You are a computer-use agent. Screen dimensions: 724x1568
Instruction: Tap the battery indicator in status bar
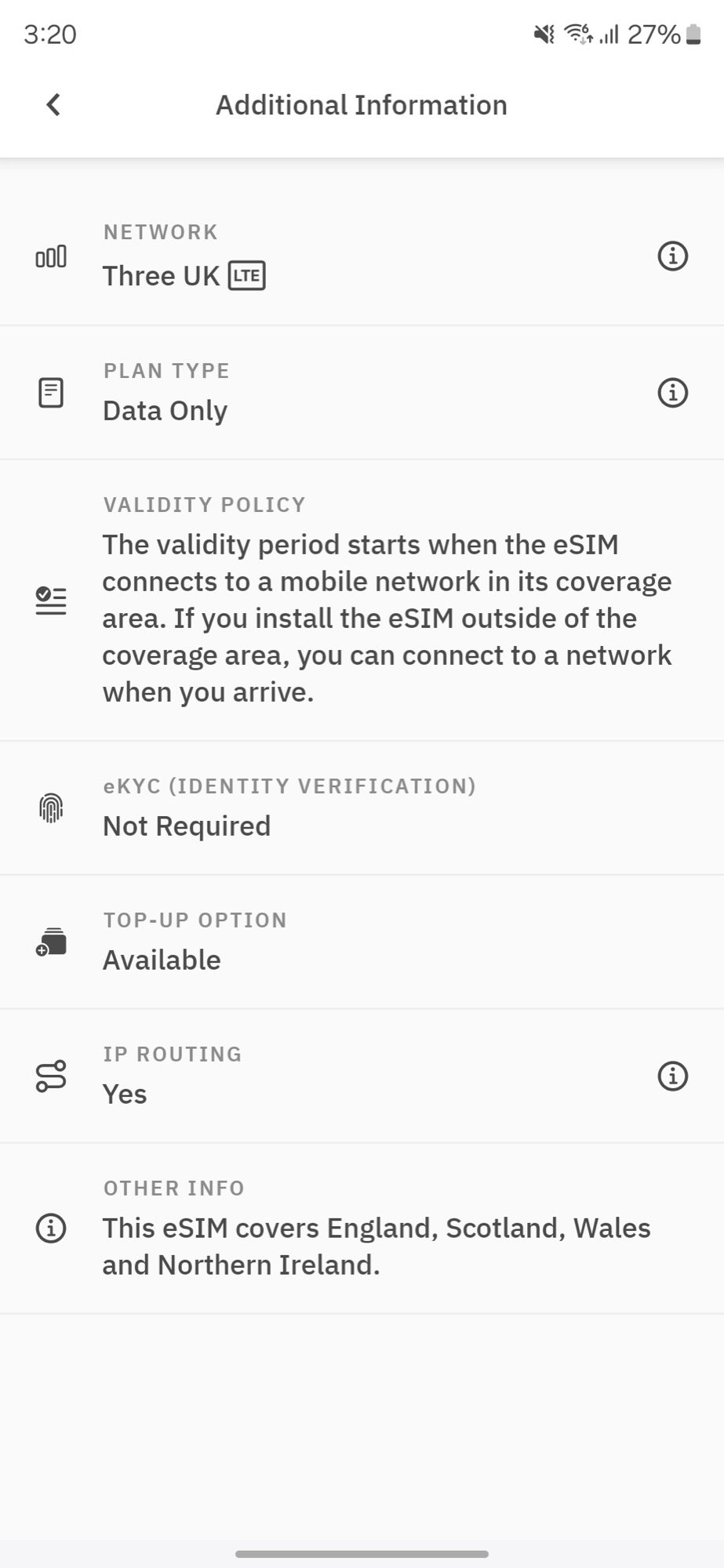click(693, 34)
